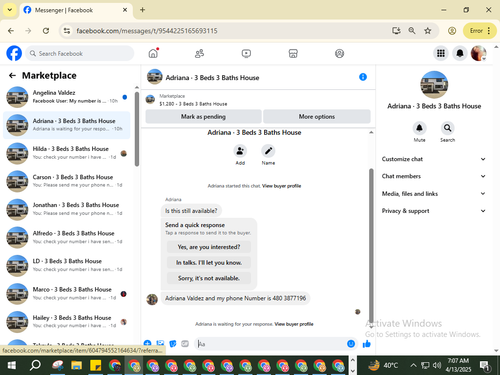Open the Friends icon in top navigation
This screenshot has width=500, height=375.
(199, 53)
